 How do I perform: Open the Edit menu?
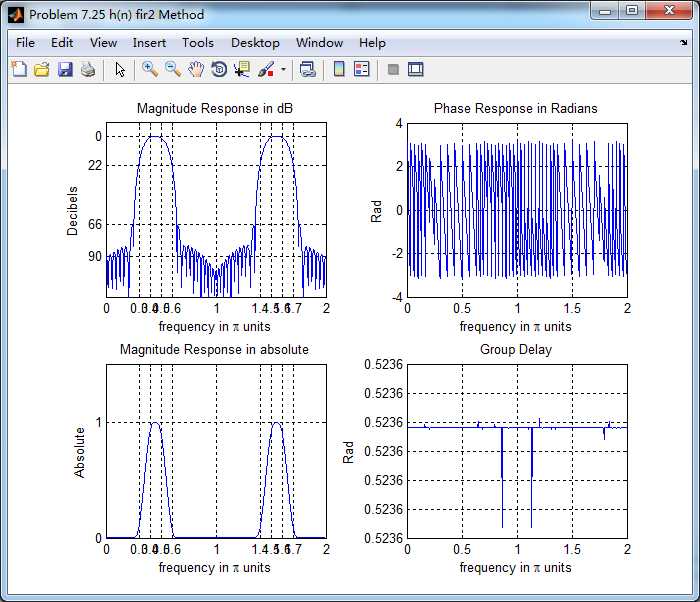[62, 43]
